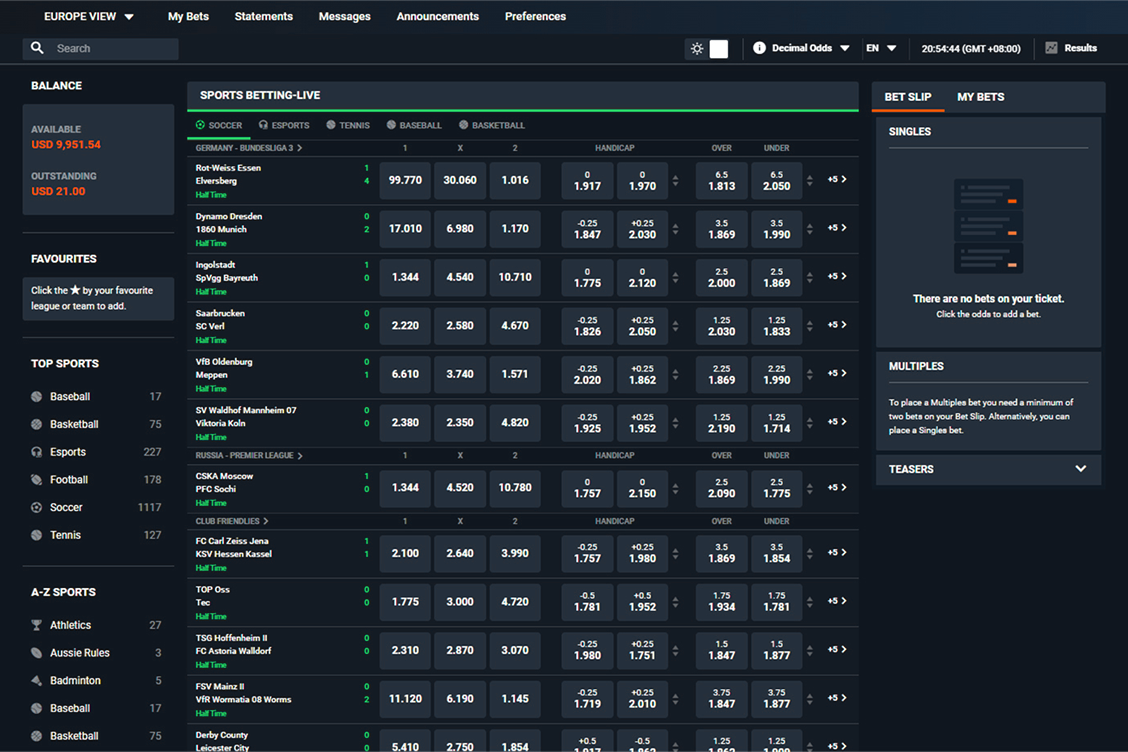Screen dimensions: 1128x752
Task: Bet on Ingolstadt home win odds 1.344
Action: click(405, 277)
